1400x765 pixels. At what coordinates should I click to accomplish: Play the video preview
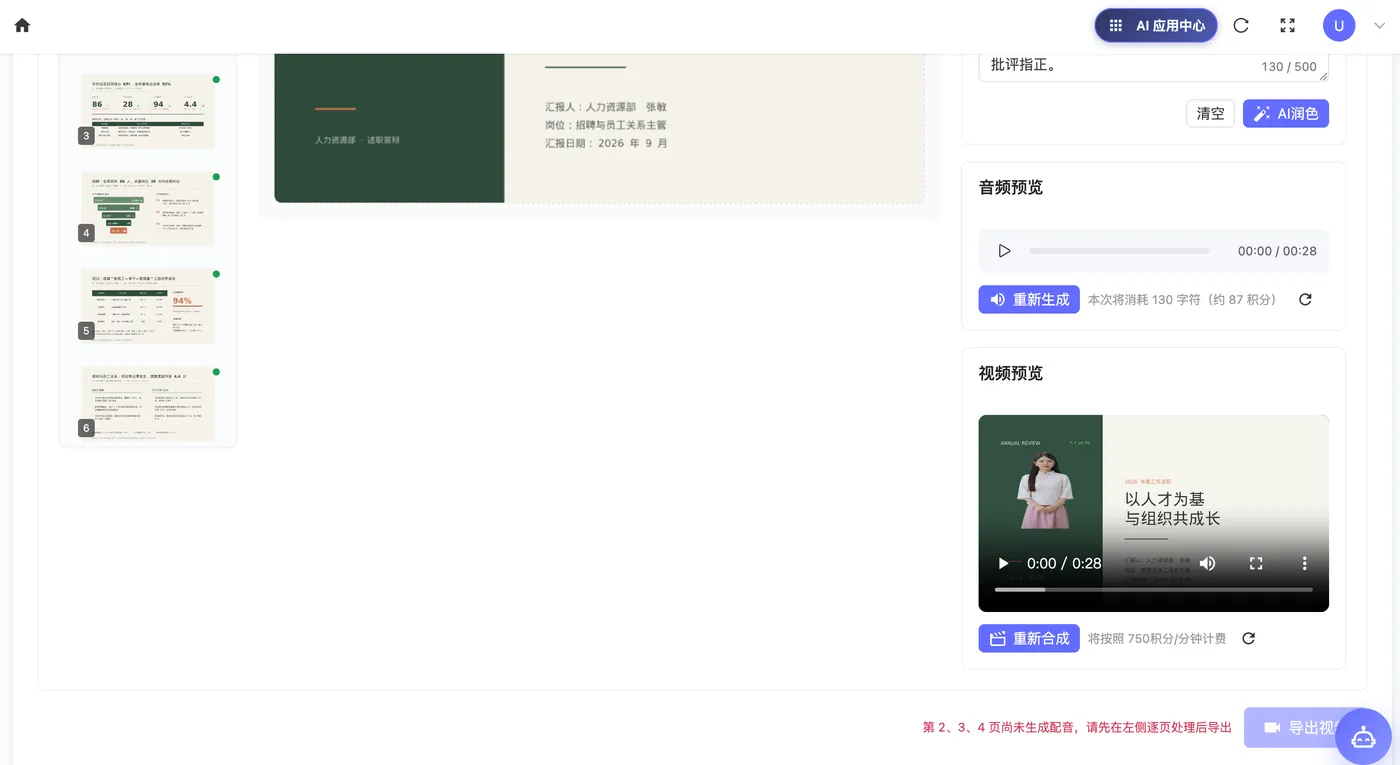click(1003, 563)
